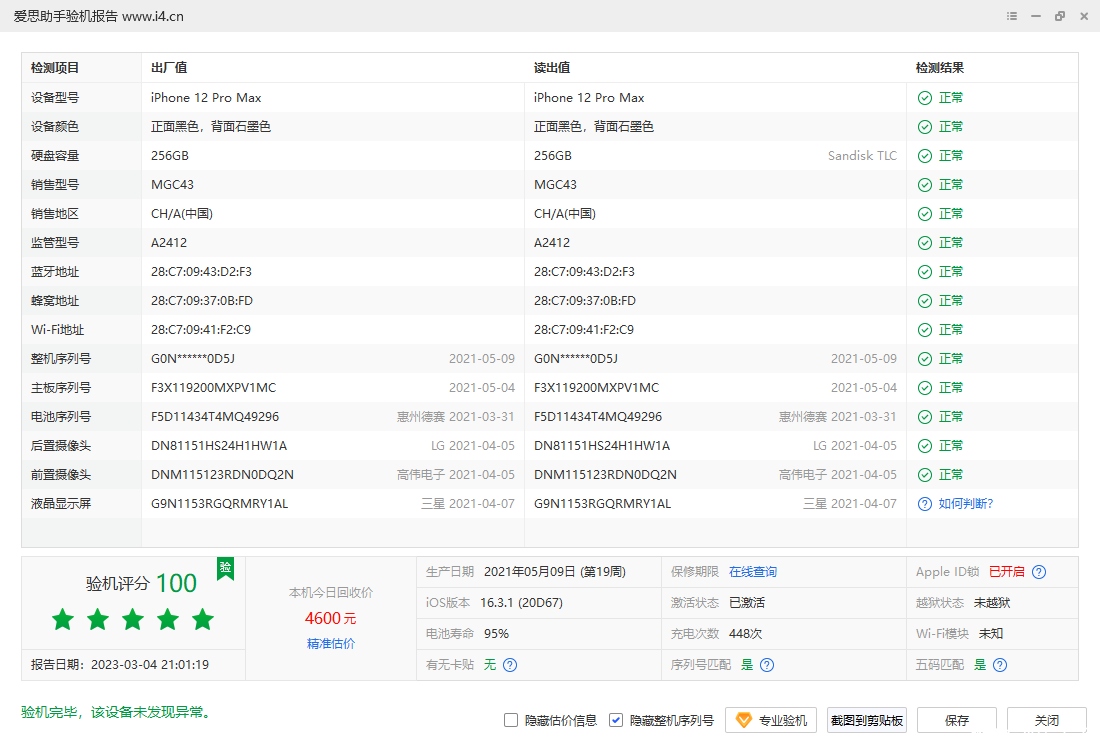1100x749 pixels.
Task: Uncheck the 隐藏整机序列号 checkbox
Action: [616, 720]
